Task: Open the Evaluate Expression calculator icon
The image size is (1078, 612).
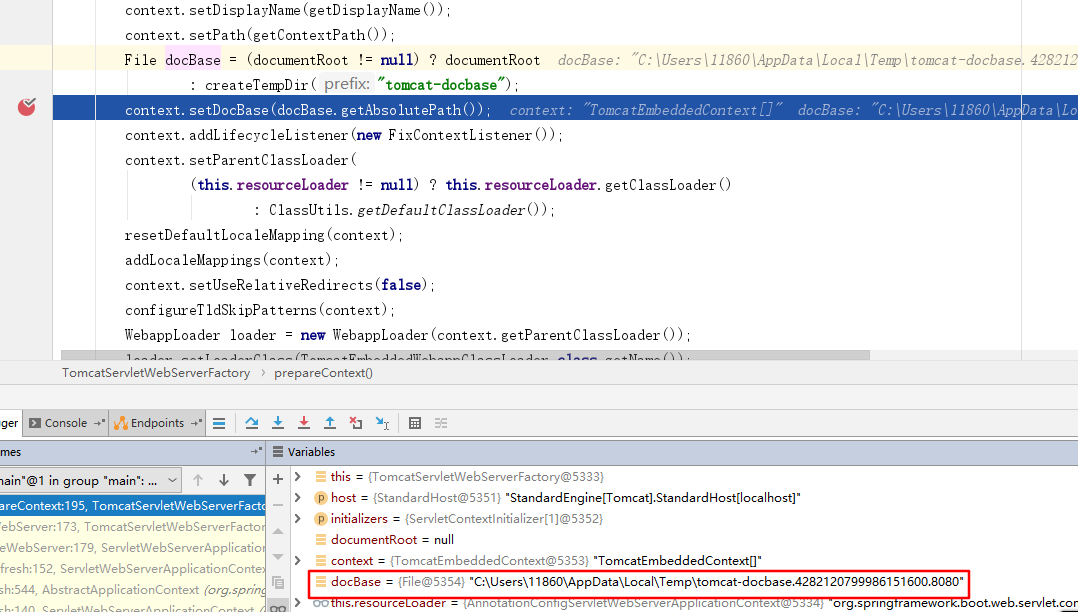Action: click(x=415, y=423)
